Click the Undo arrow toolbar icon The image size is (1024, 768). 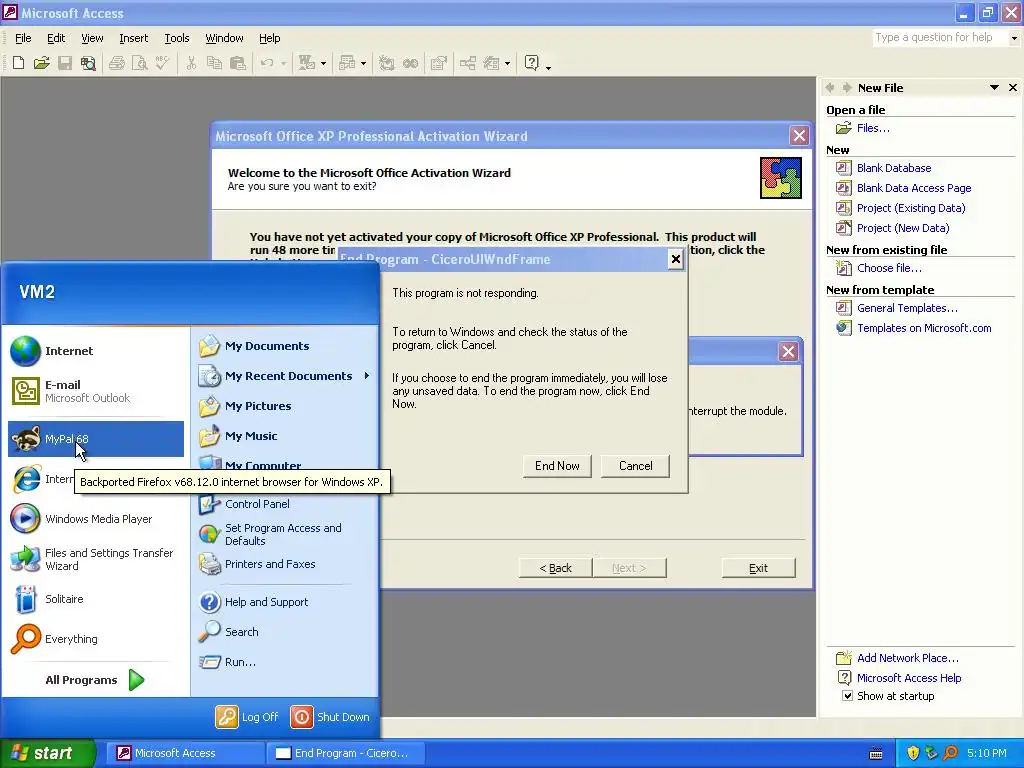coord(266,63)
